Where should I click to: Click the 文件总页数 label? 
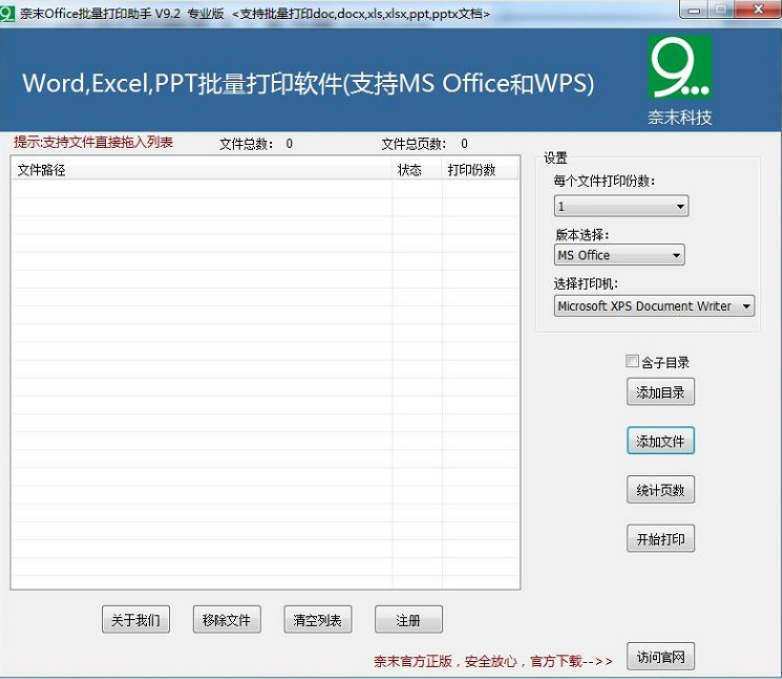coord(413,144)
